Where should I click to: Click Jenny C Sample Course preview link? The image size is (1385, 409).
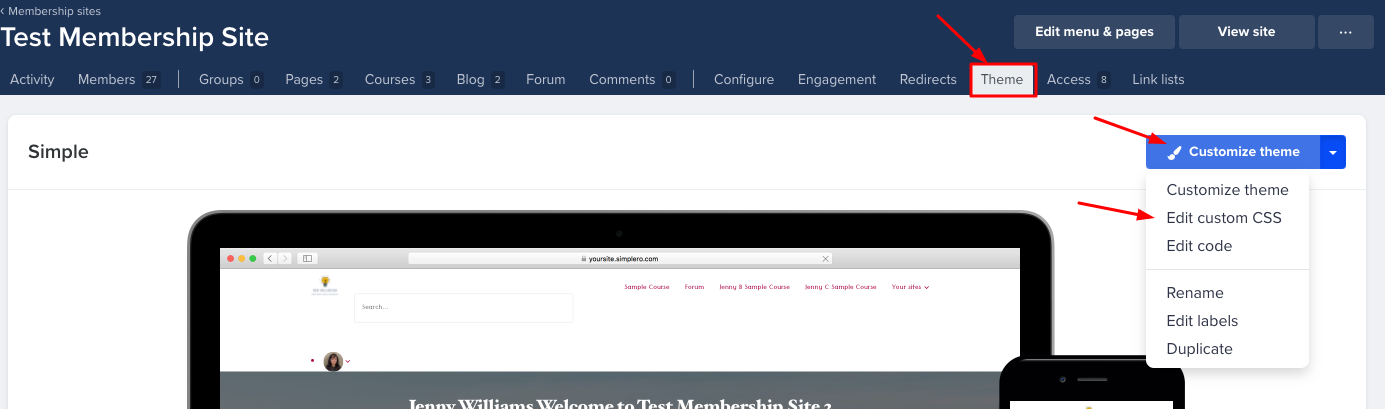coord(840,287)
